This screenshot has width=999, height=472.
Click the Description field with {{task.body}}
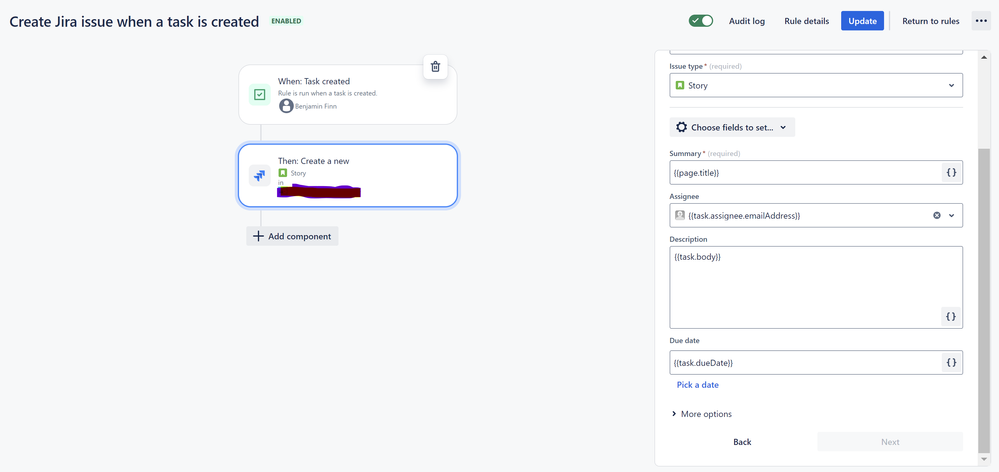pyautogui.click(x=816, y=287)
